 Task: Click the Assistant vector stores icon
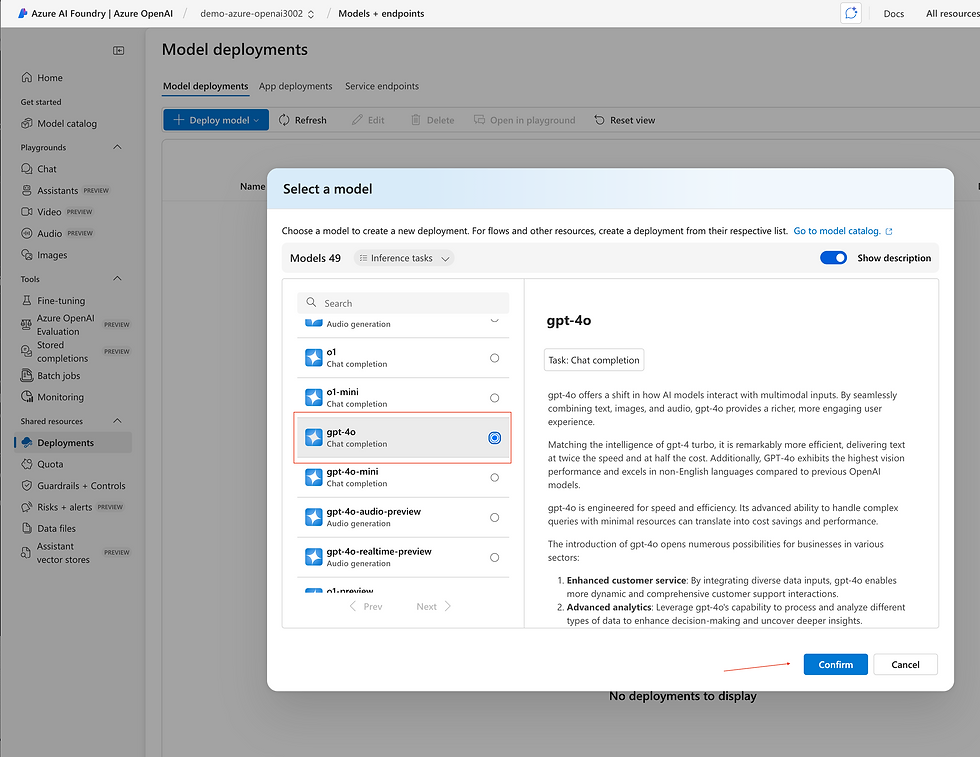26,553
